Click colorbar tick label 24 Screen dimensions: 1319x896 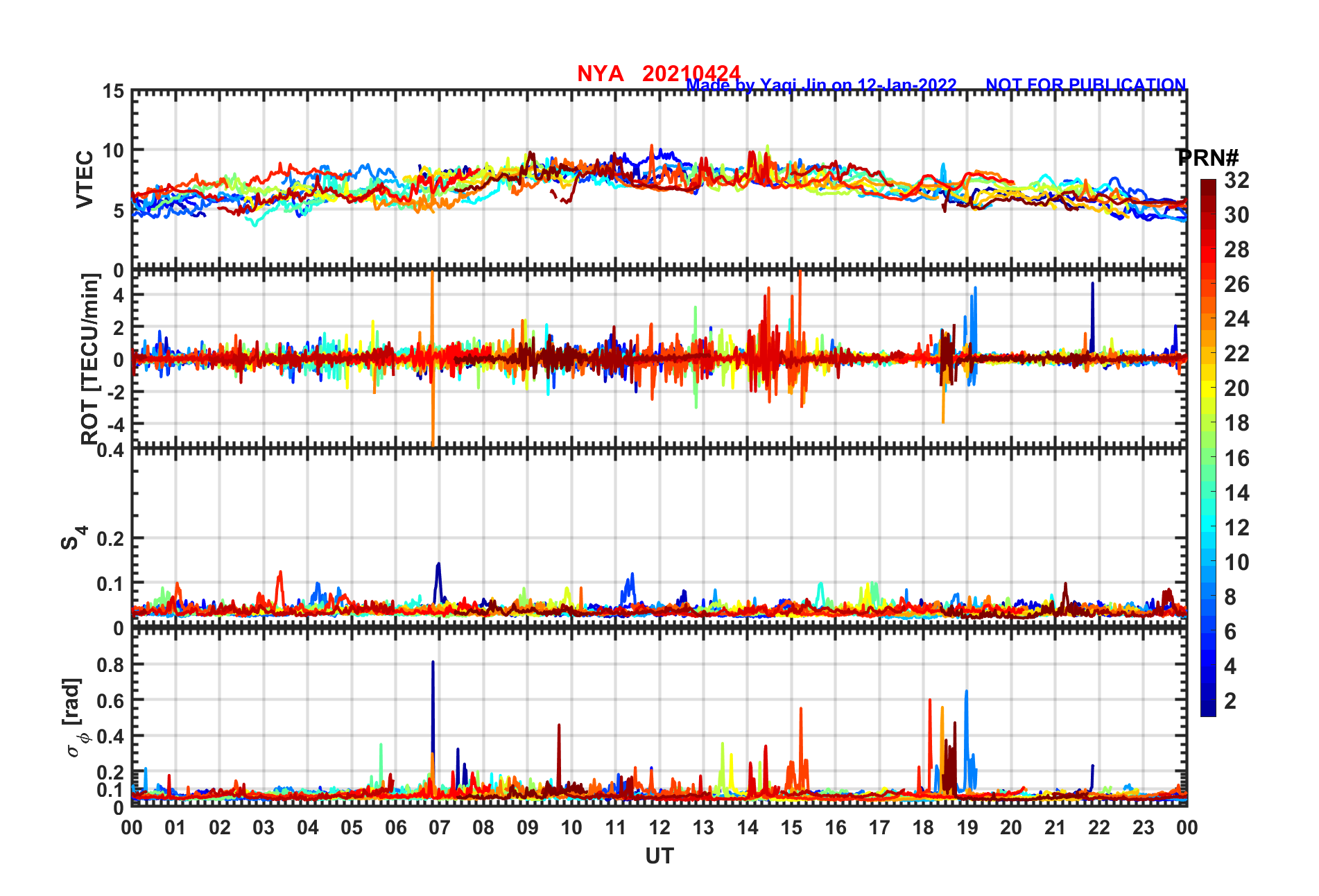pyautogui.click(x=1236, y=319)
